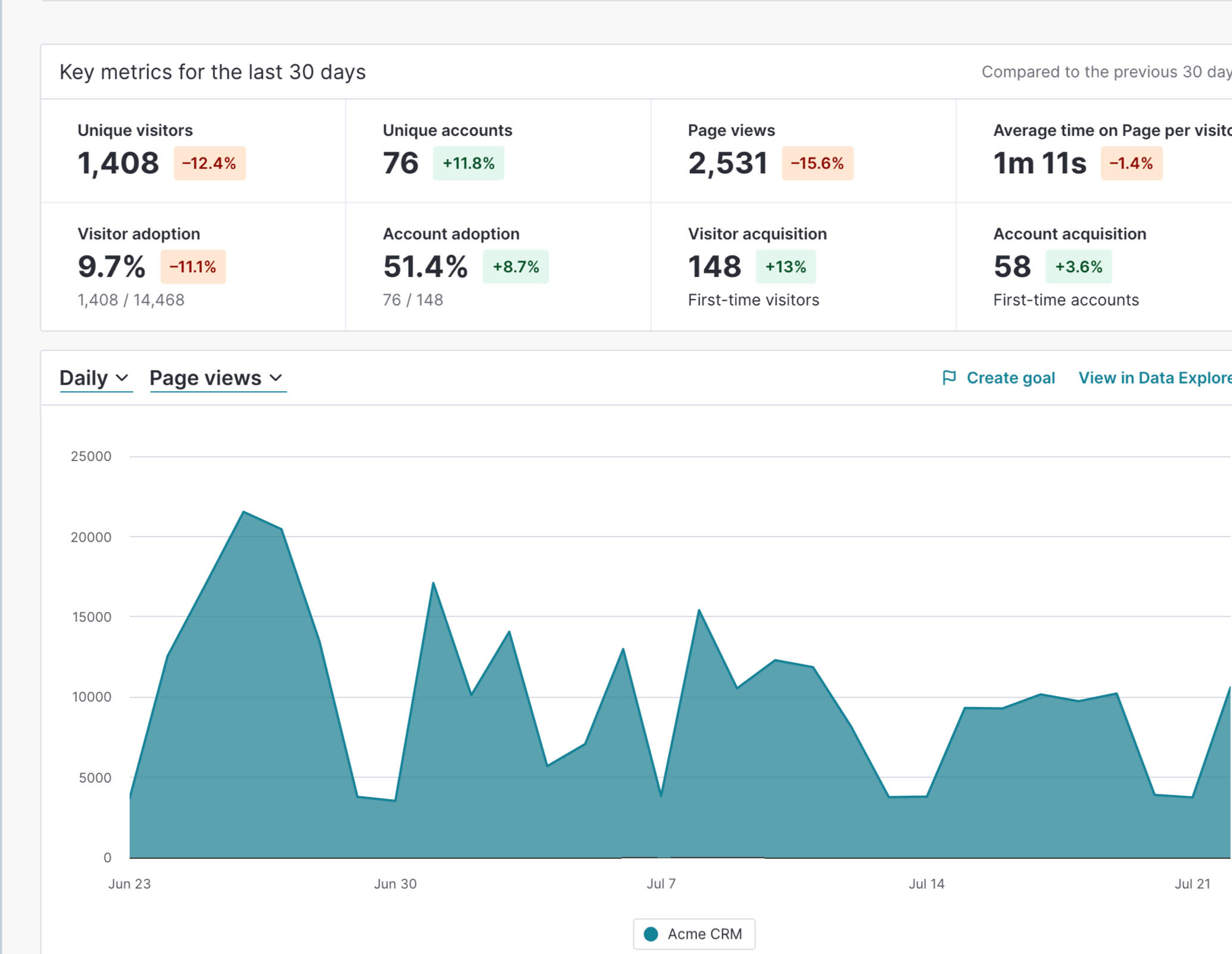Click the chart's highest peak near Jun 26

(x=244, y=512)
